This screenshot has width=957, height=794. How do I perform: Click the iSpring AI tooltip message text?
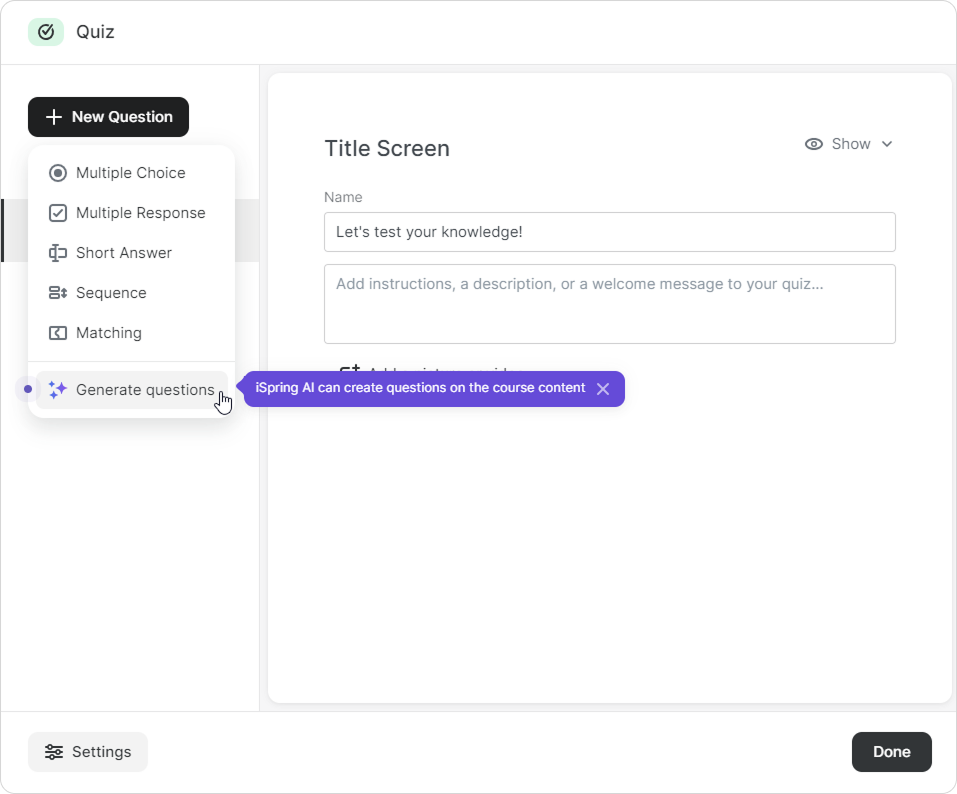click(x=420, y=388)
